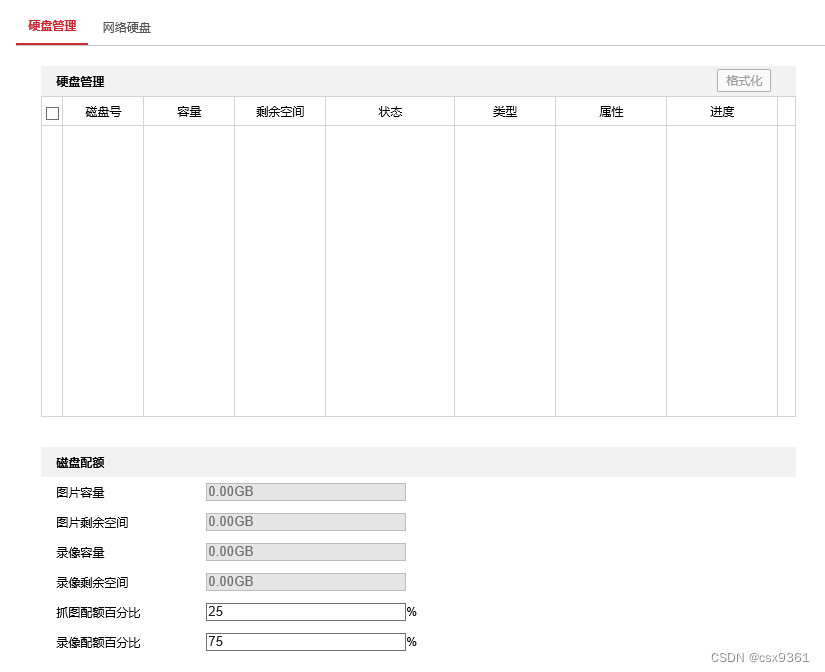Click the 格式化 button
This screenshot has height=672, width=825.
(x=743, y=81)
